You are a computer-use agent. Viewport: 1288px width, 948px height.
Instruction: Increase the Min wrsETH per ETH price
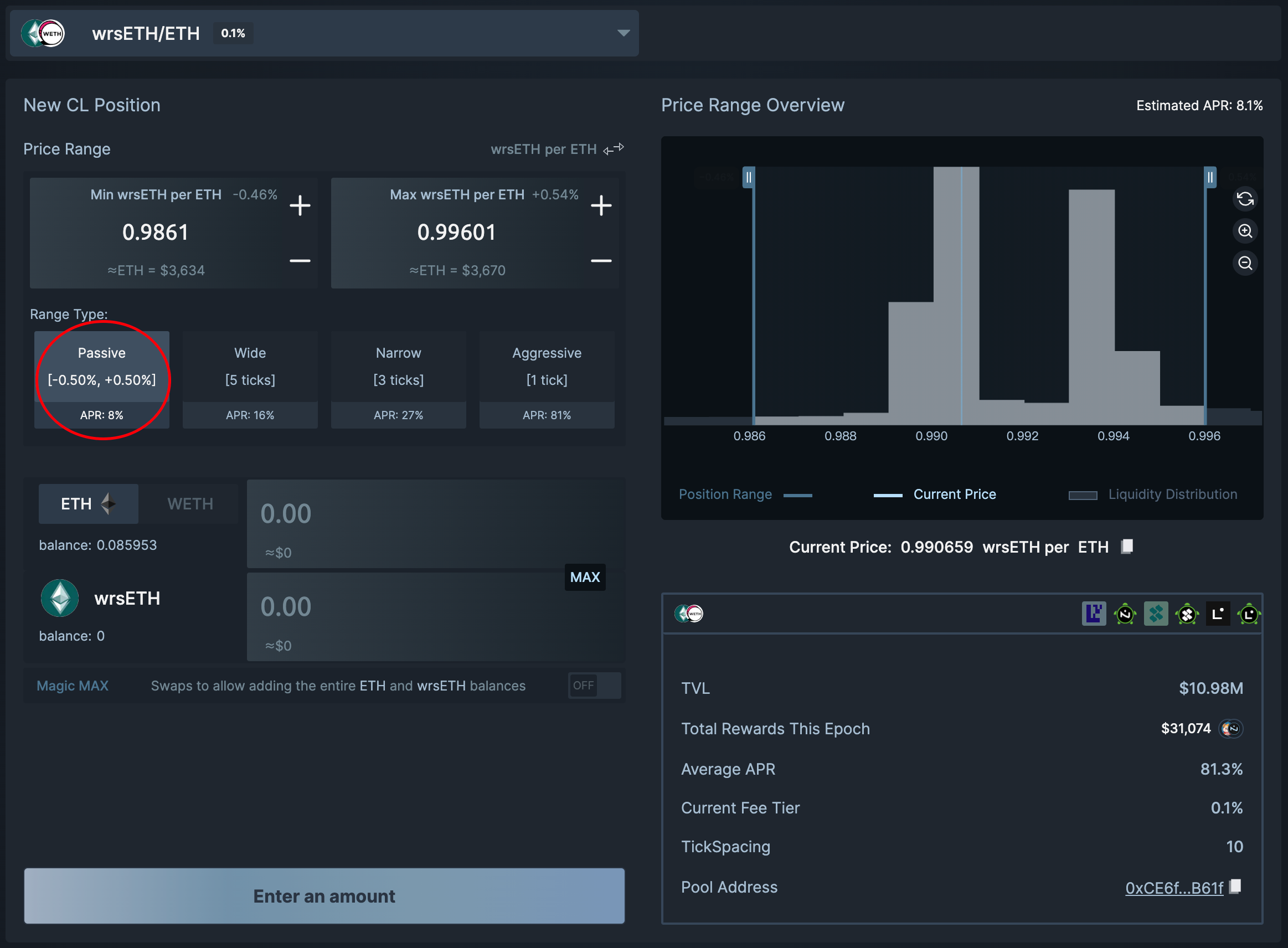point(300,205)
